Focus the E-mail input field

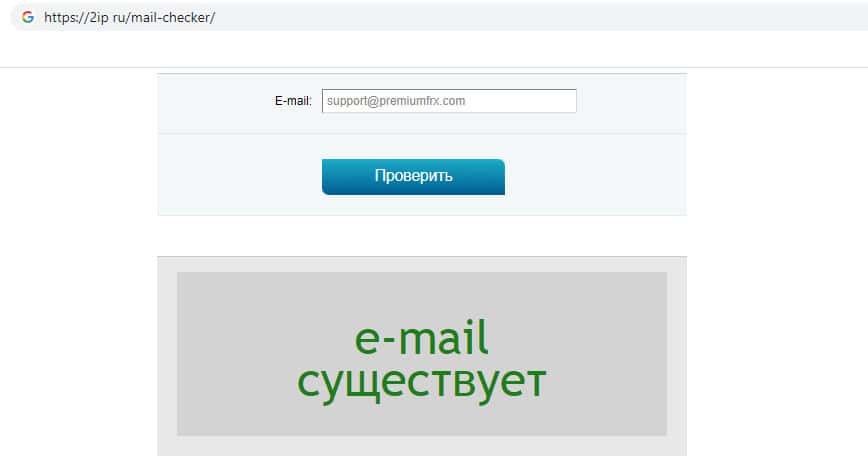tap(449, 101)
